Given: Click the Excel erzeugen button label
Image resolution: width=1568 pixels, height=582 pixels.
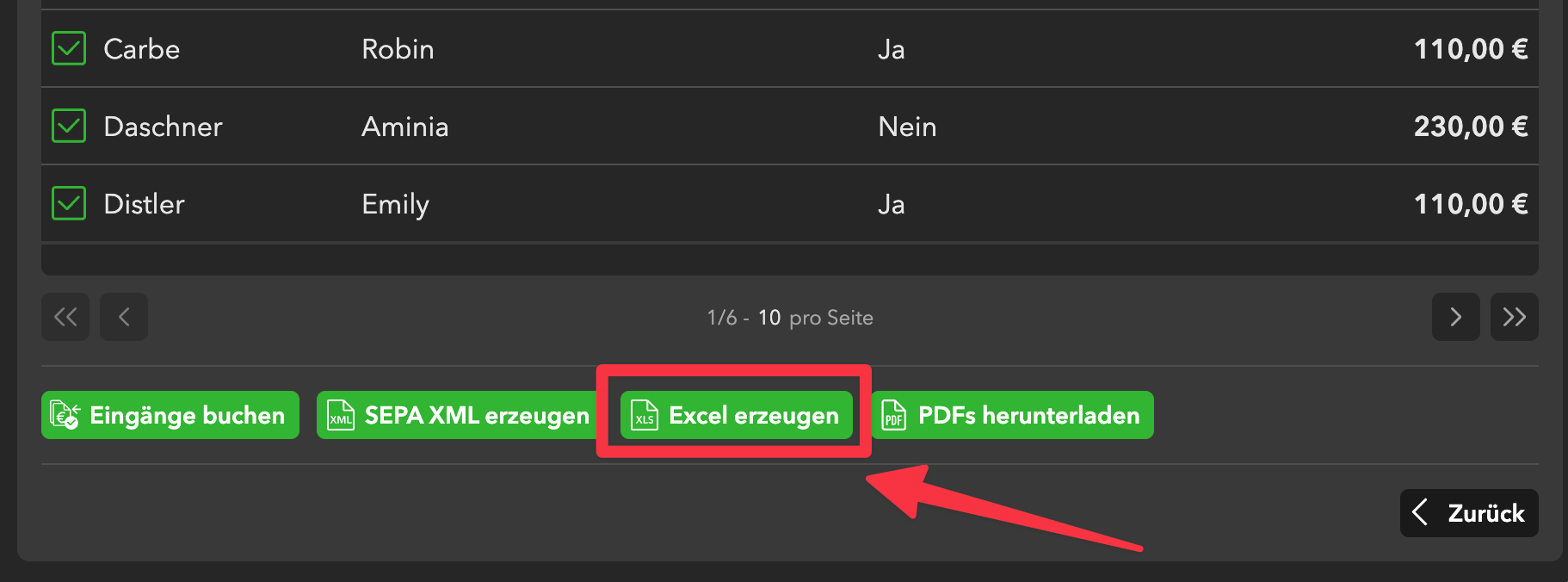Looking at the screenshot, I should [x=753, y=416].
